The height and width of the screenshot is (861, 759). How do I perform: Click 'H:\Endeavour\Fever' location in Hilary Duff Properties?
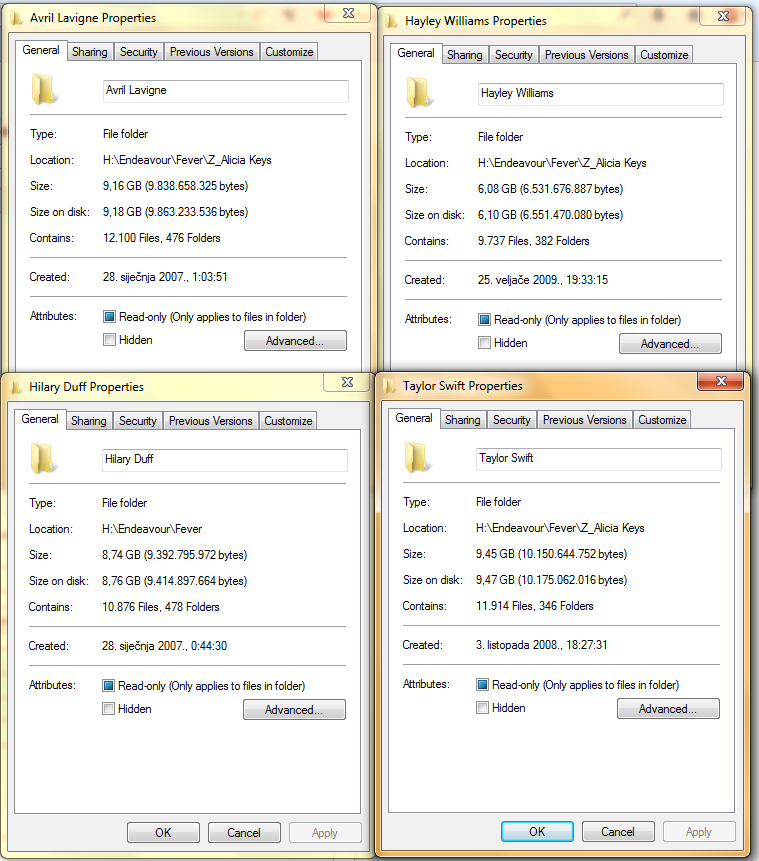pos(152,529)
